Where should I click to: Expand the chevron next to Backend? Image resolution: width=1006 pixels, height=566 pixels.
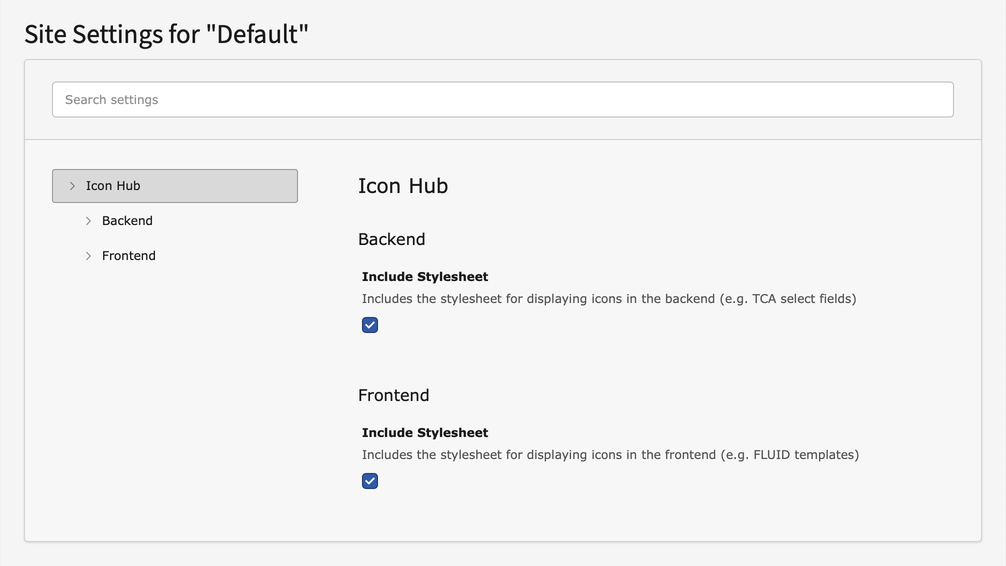pos(88,221)
